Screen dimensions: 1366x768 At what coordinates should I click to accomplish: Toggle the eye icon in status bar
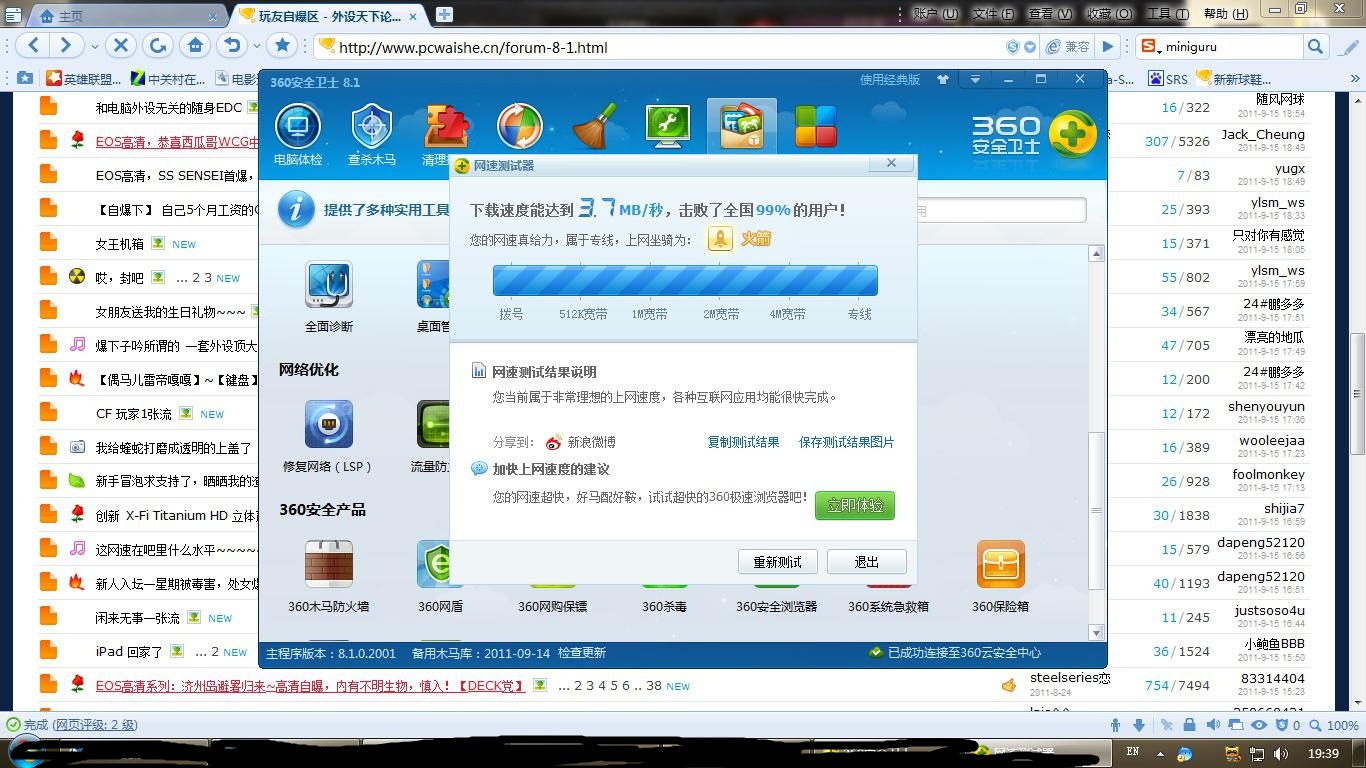tap(1259, 725)
